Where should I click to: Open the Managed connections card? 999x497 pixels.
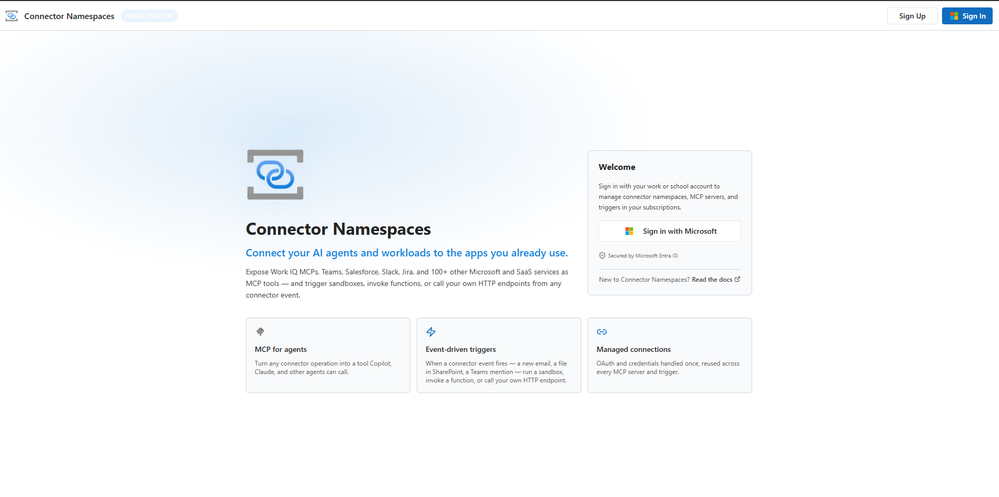pyautogui.click(x=670, y=355)
